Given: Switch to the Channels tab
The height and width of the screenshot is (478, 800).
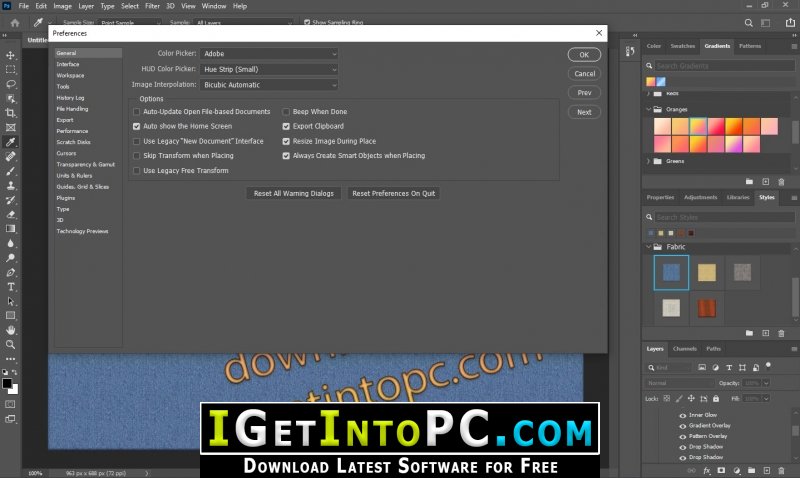Looking at the screenshot, I should pos(685,349).
